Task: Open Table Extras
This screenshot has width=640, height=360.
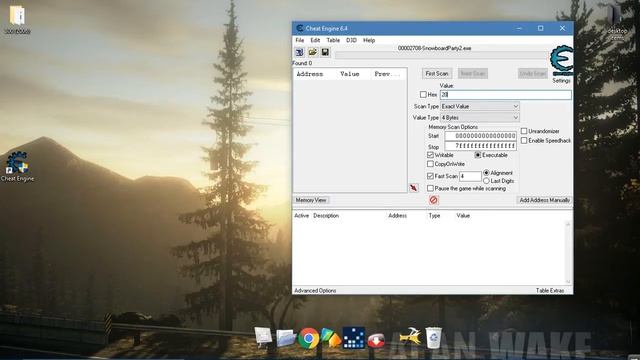Action: 550,291
